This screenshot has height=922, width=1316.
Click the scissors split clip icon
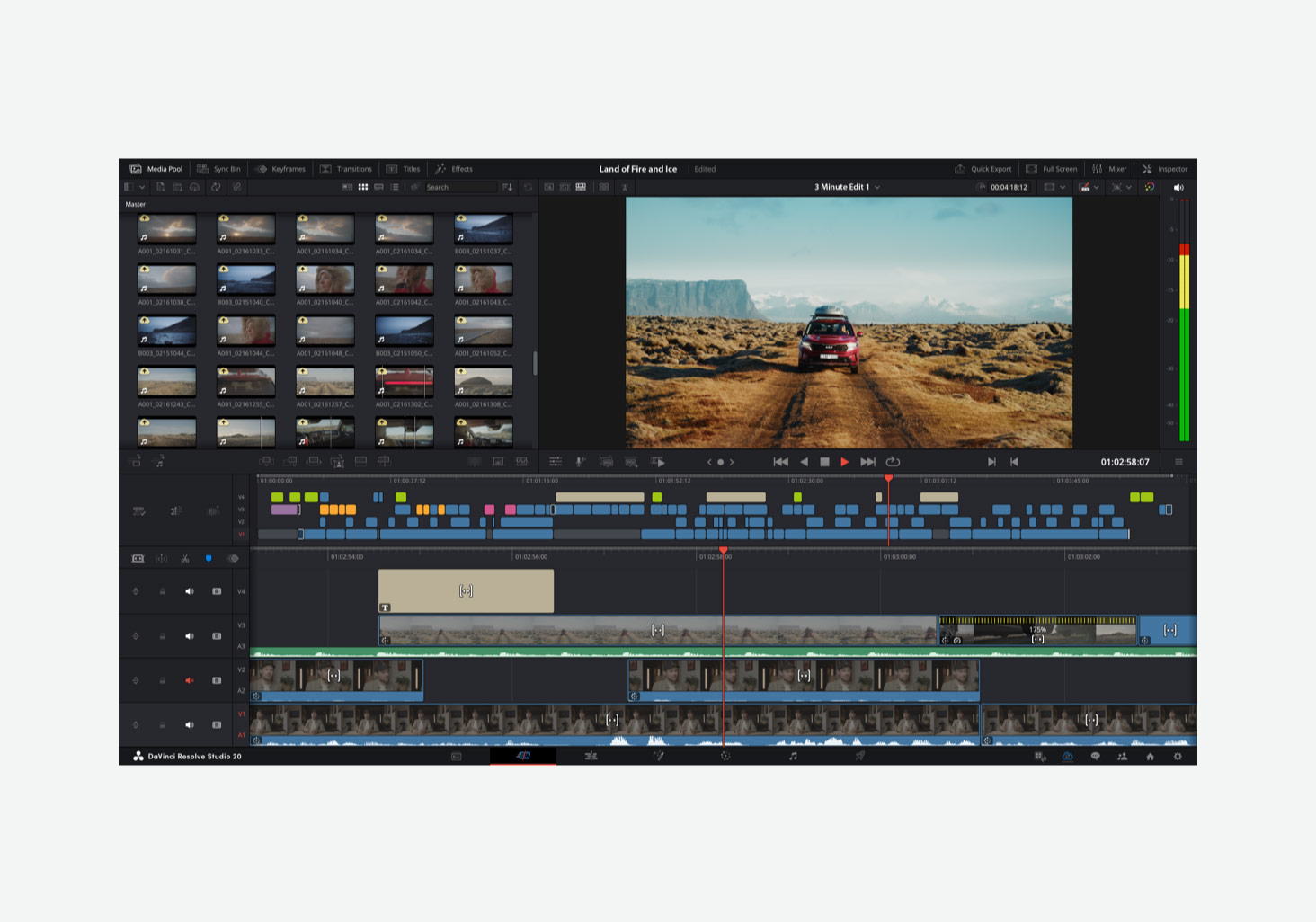pyautogui.click(x=184, y=559)
